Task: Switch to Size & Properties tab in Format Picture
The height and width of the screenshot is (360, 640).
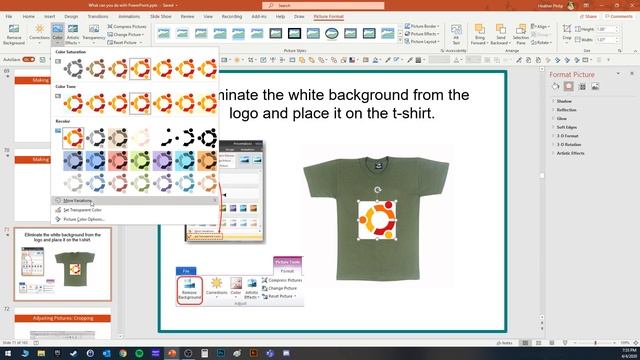Action: [x=582, y=86]
